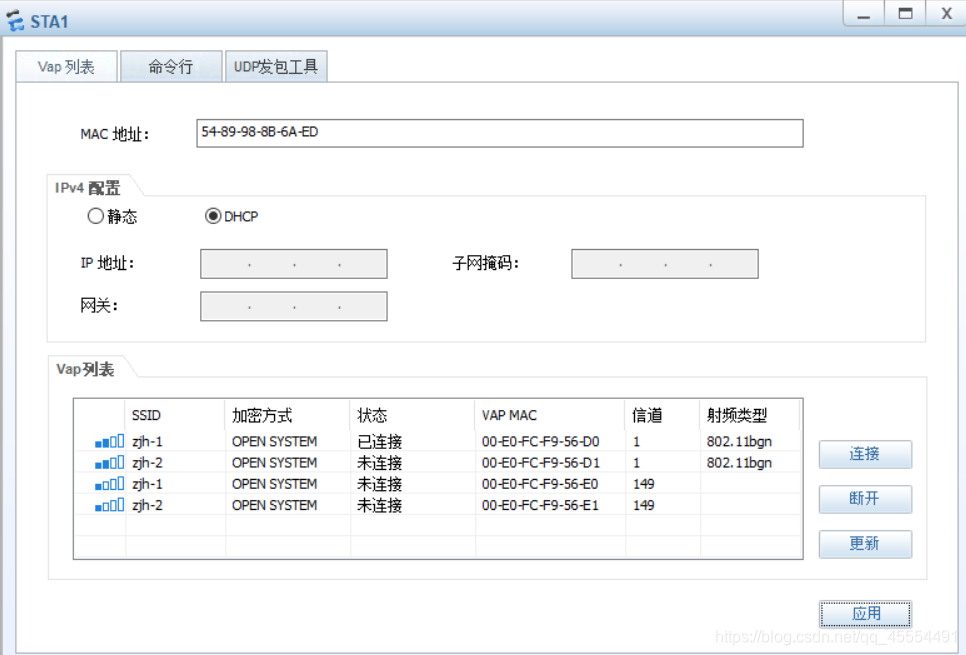Open the 命令行 tab
Image resolution: width=966 pixels, height=655 pixels.
tap(171, 67)
